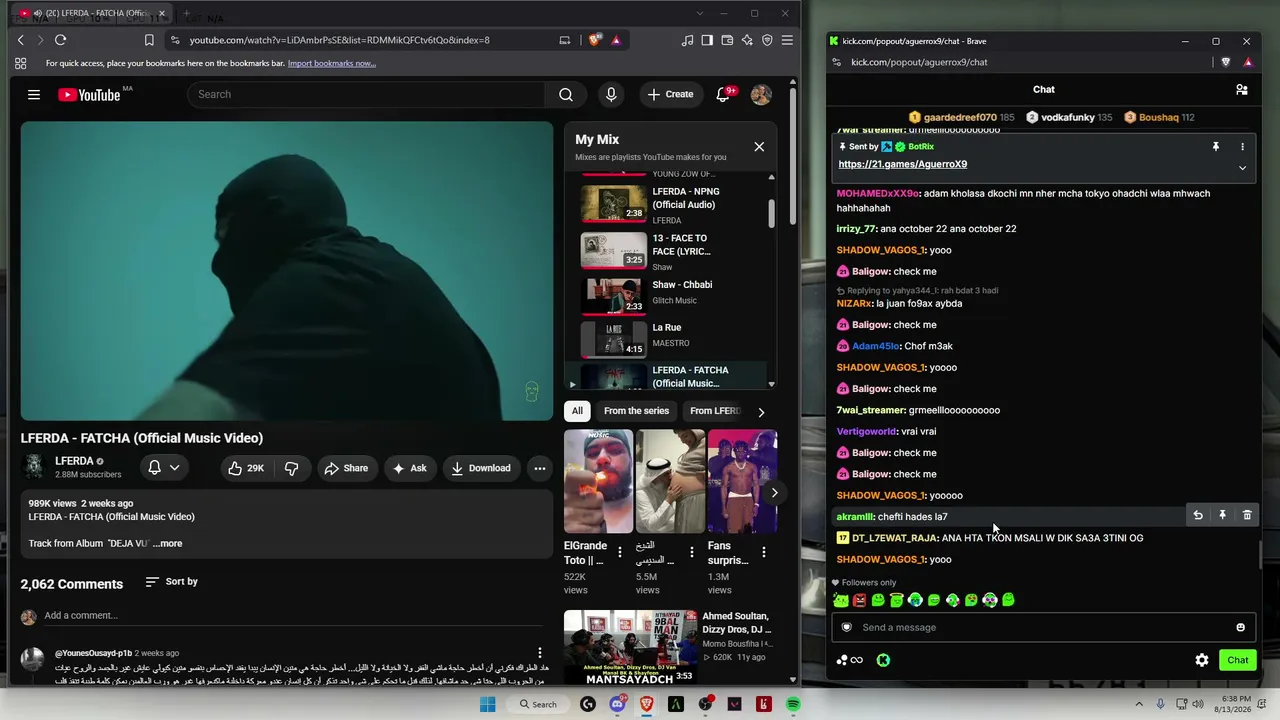Delete akramlll's chat message
The height and width of the screenshot is (720, 1280).
tap(1247, 515)
